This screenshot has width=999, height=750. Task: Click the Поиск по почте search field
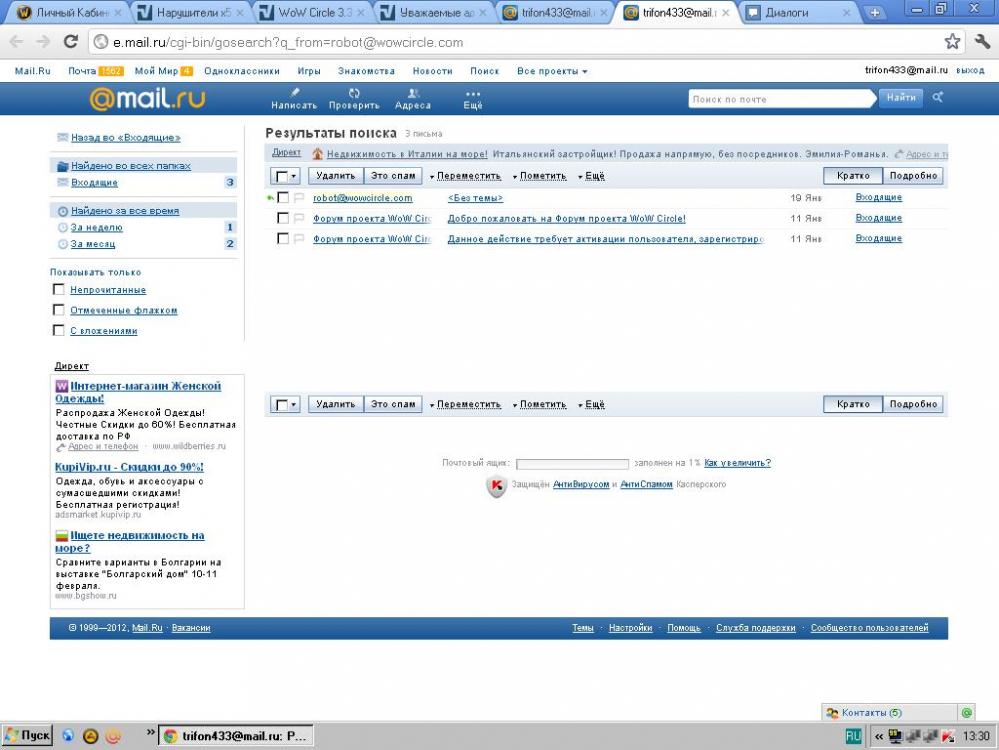(x=780, y=98)
